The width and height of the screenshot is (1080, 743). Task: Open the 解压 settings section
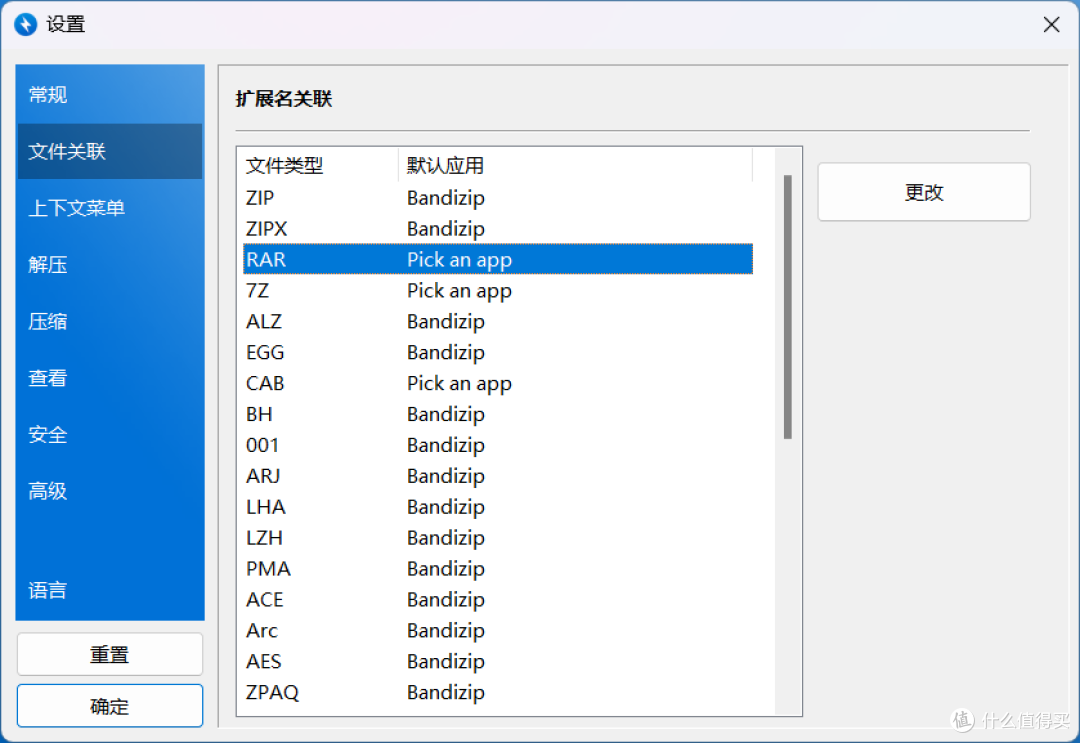[110, 264]
